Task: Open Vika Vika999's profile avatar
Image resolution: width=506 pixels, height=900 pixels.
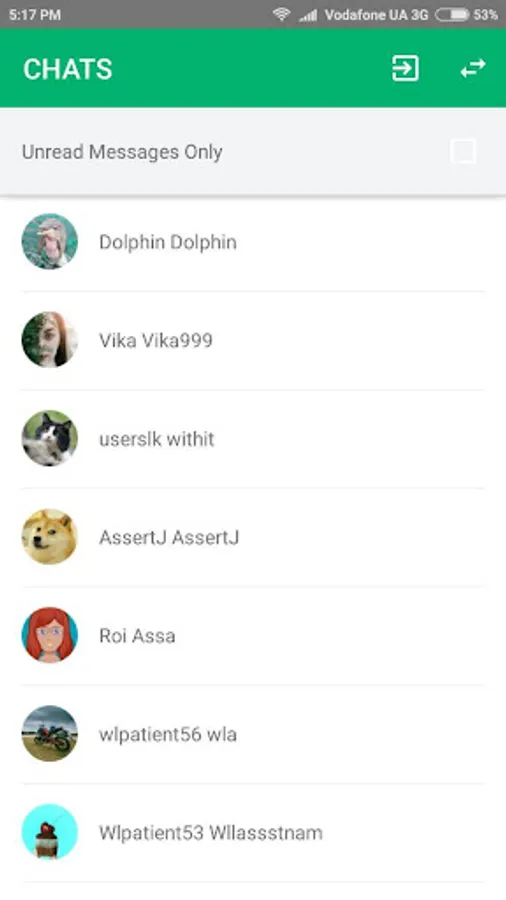Action: tap(50, 340)
